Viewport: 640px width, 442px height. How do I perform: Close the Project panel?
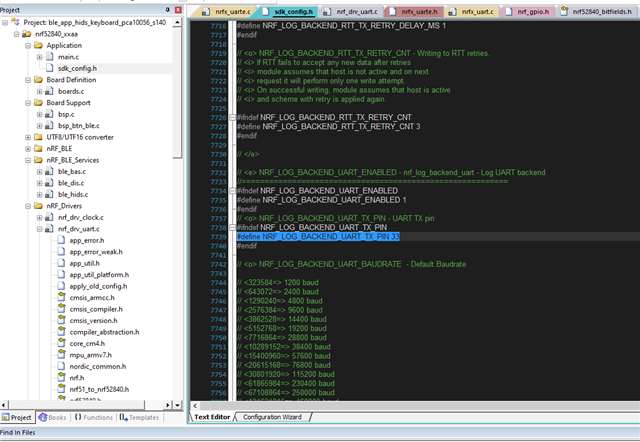coord(178,9)
